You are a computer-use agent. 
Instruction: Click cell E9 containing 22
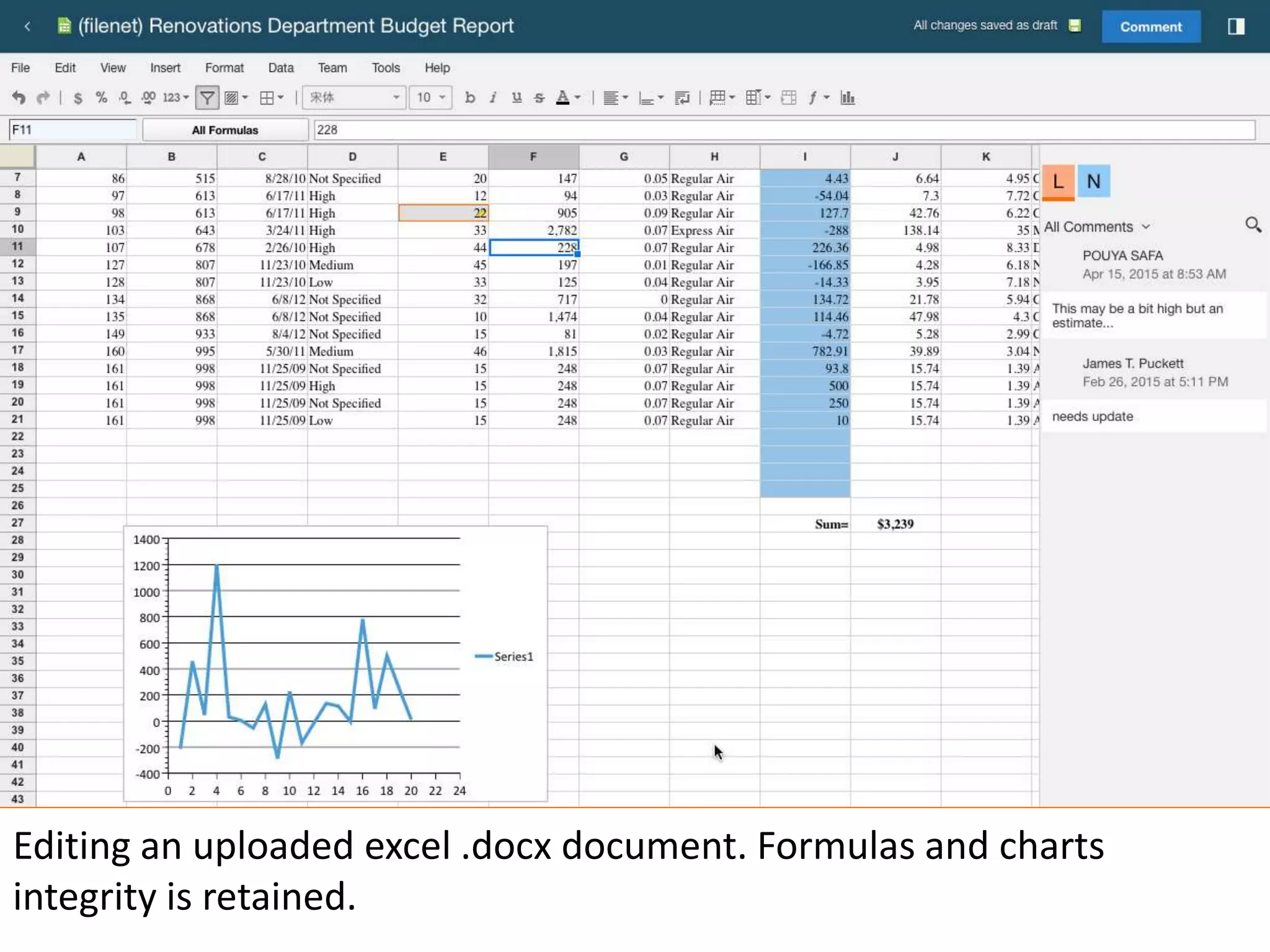[x=443, y=213]
